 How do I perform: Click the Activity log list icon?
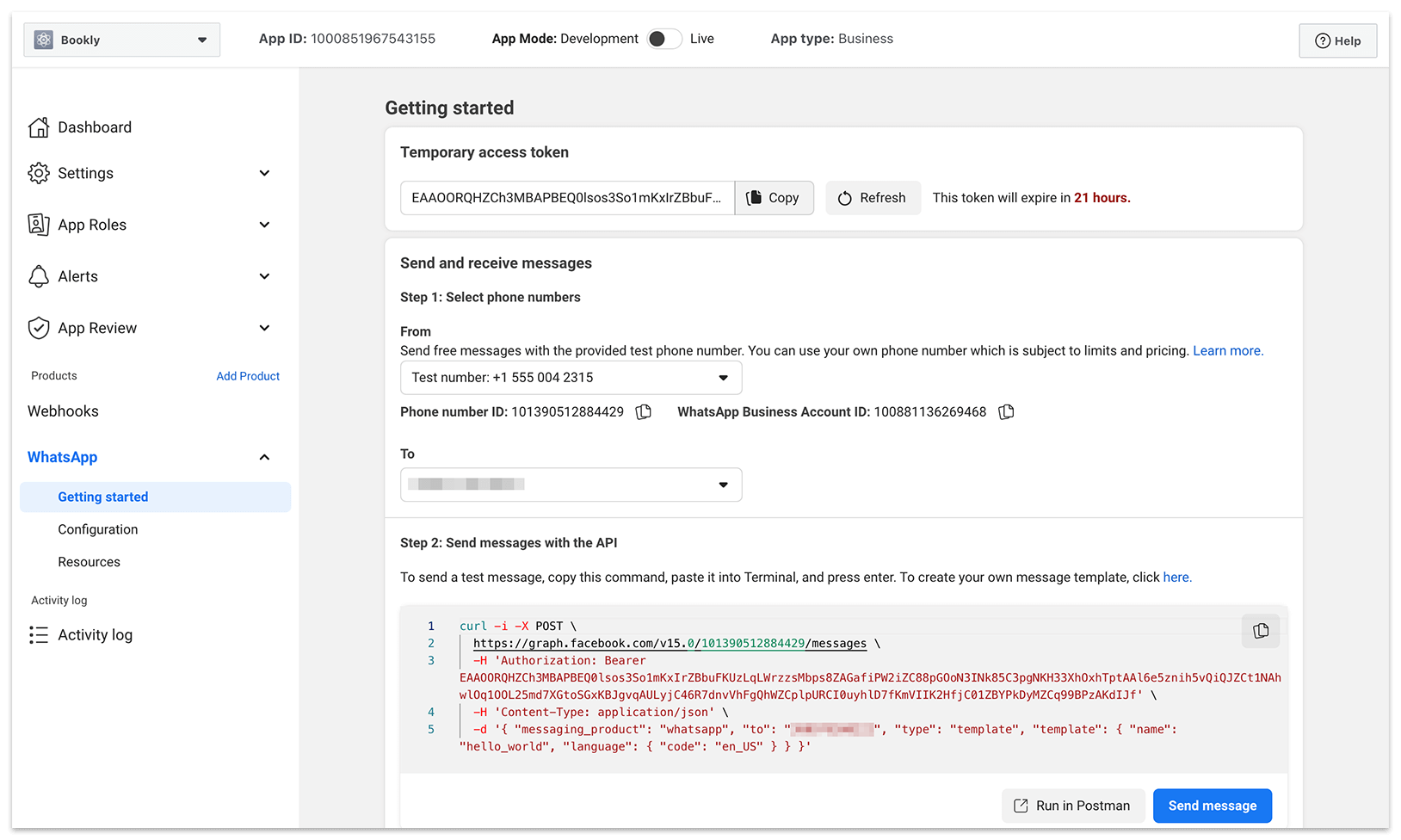click(39, 635)
